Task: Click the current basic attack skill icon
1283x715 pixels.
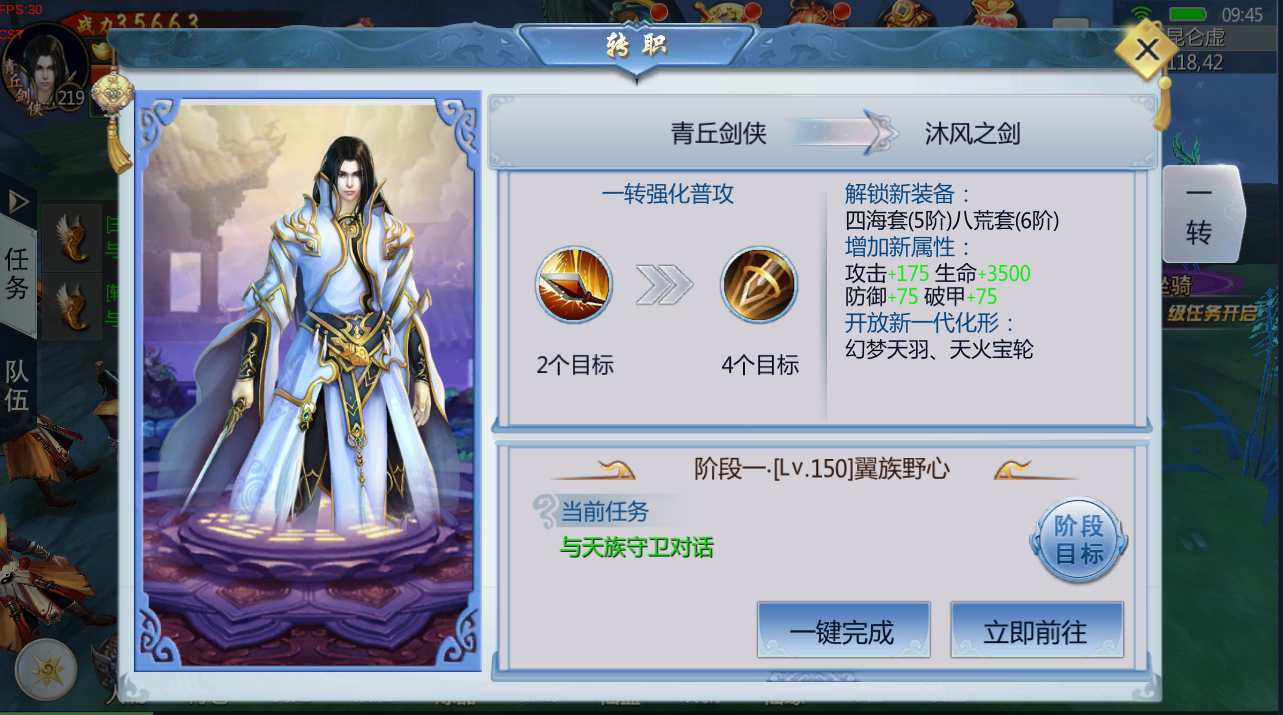Action: (x=574, y=285)
